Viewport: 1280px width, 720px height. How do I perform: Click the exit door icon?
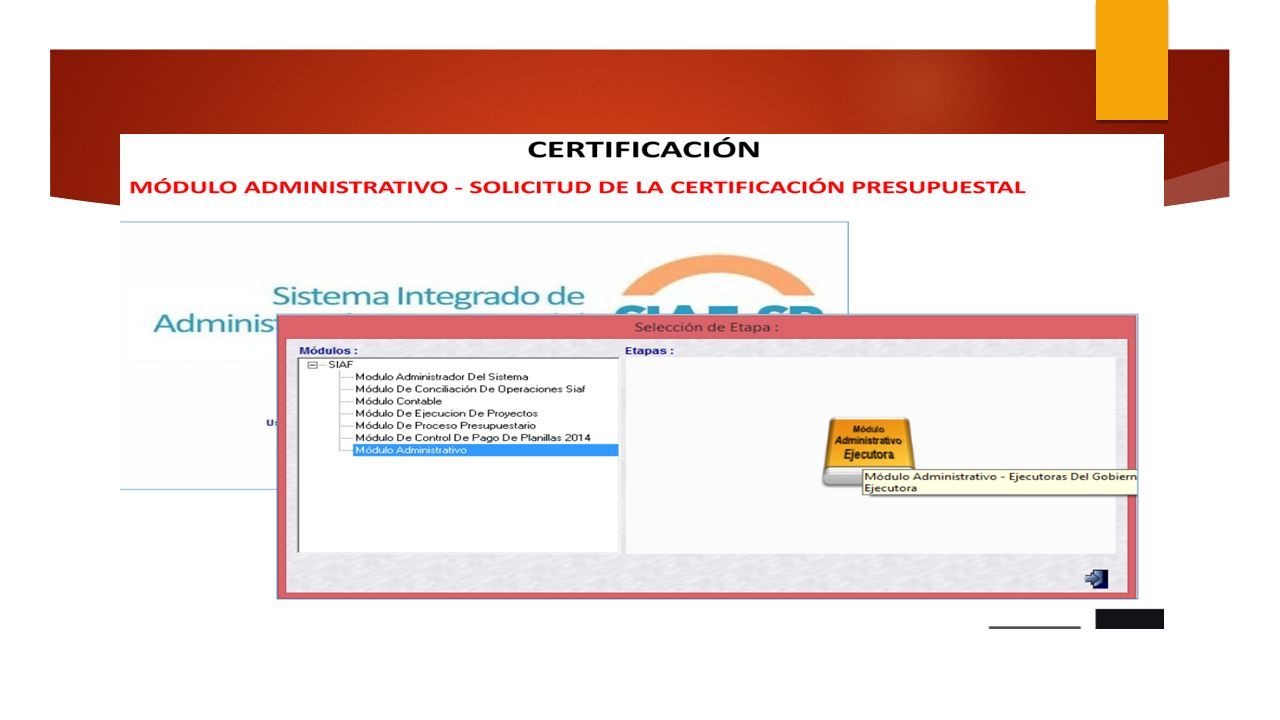point(1096,578)
